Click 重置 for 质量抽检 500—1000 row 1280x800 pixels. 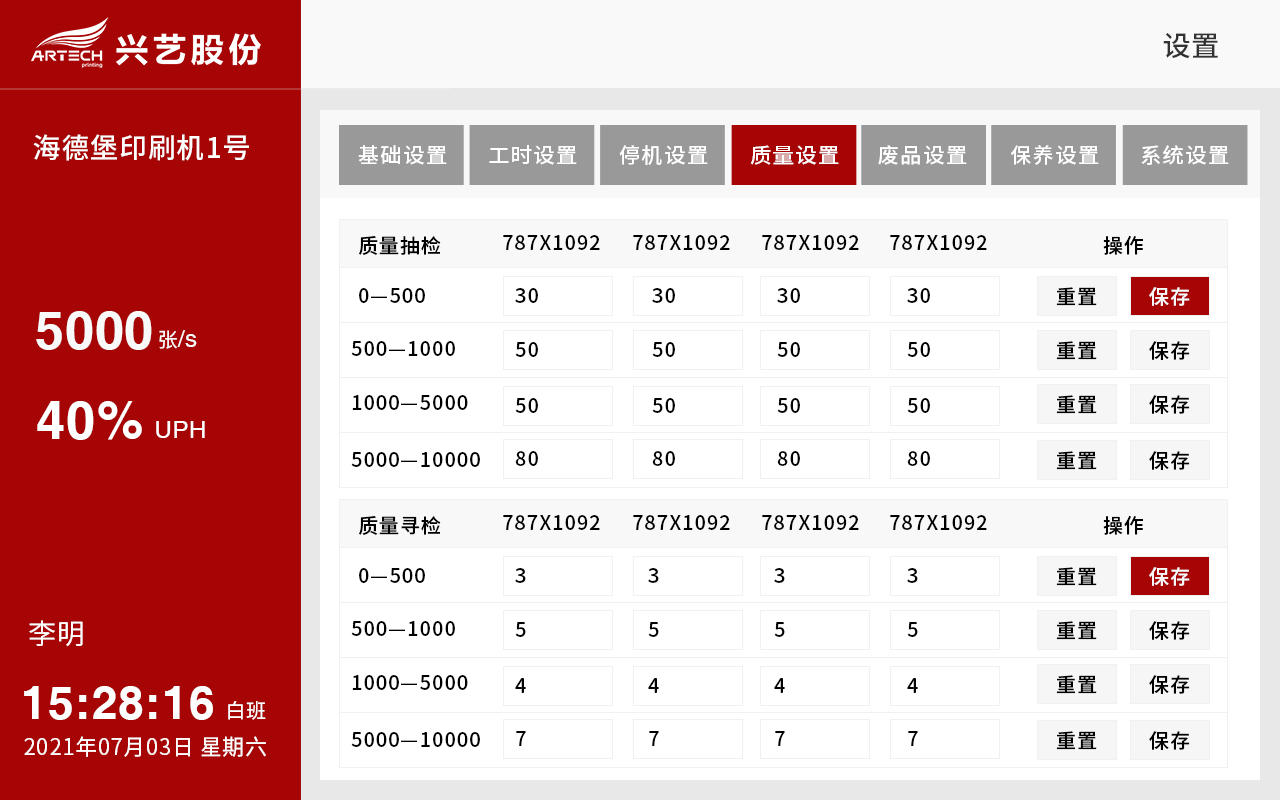pyautogui.click(x=1077, y=350)
